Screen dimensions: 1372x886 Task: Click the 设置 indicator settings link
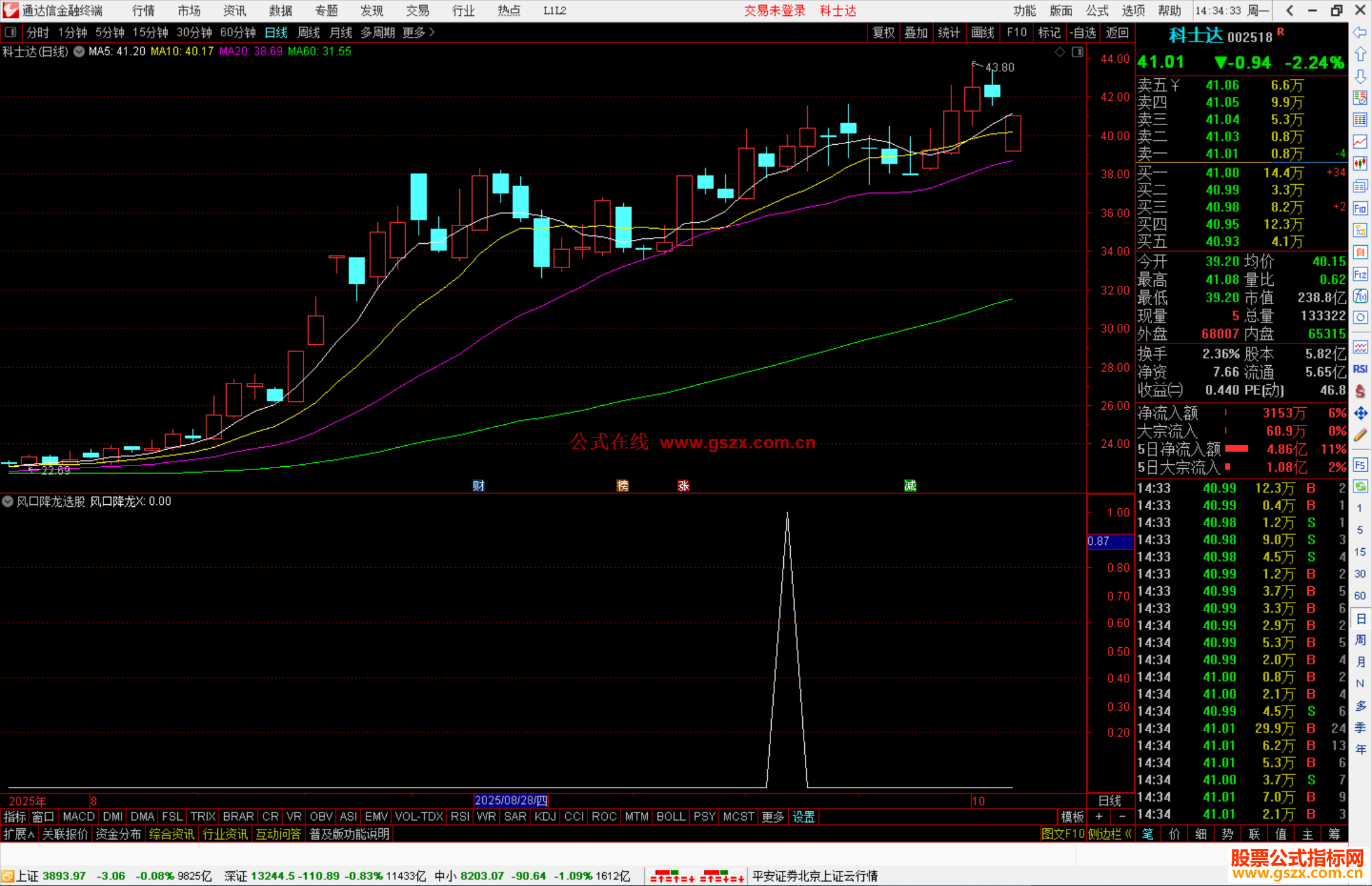point(804,817)
